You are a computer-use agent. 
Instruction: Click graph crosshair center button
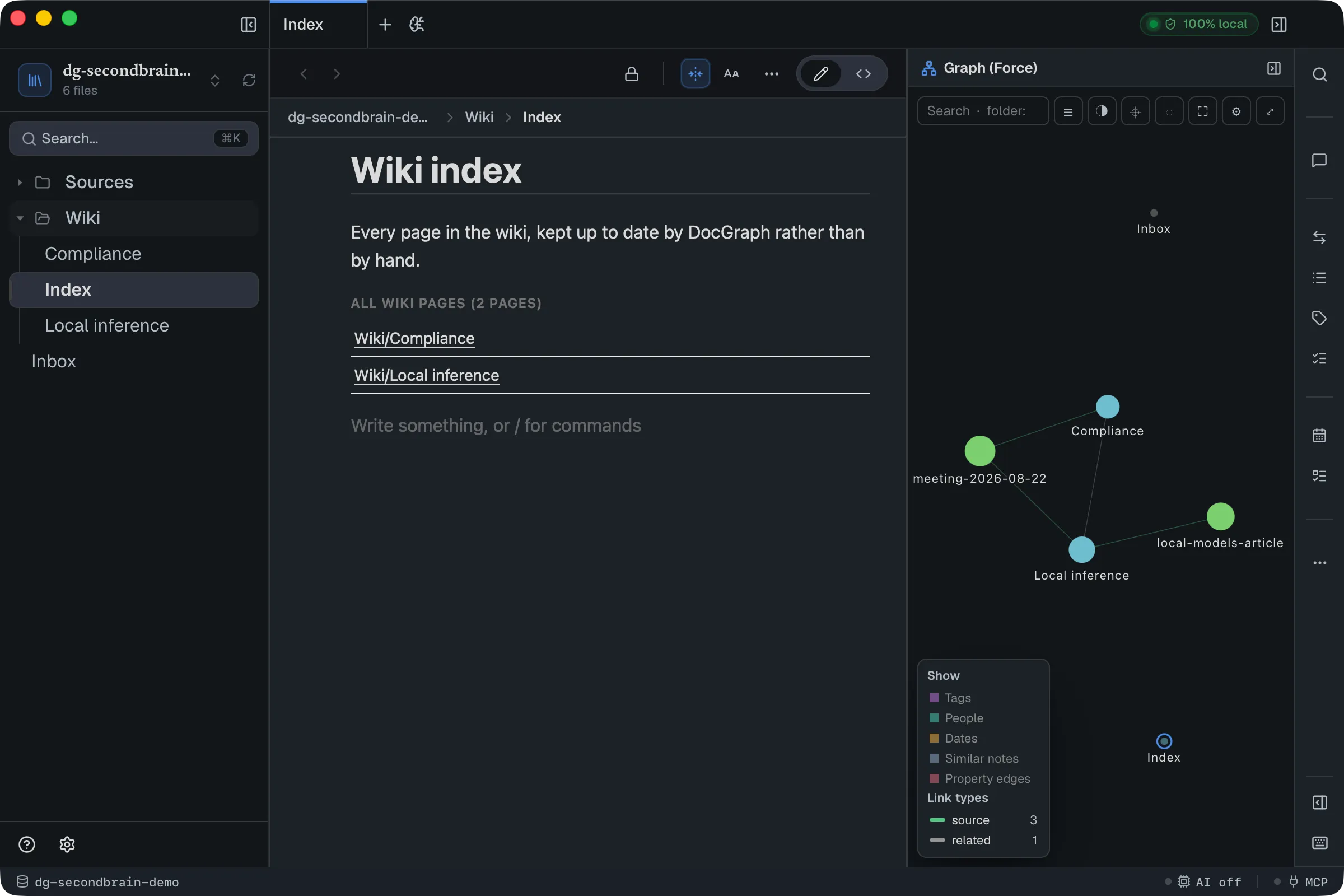(x=1136, y=111)
